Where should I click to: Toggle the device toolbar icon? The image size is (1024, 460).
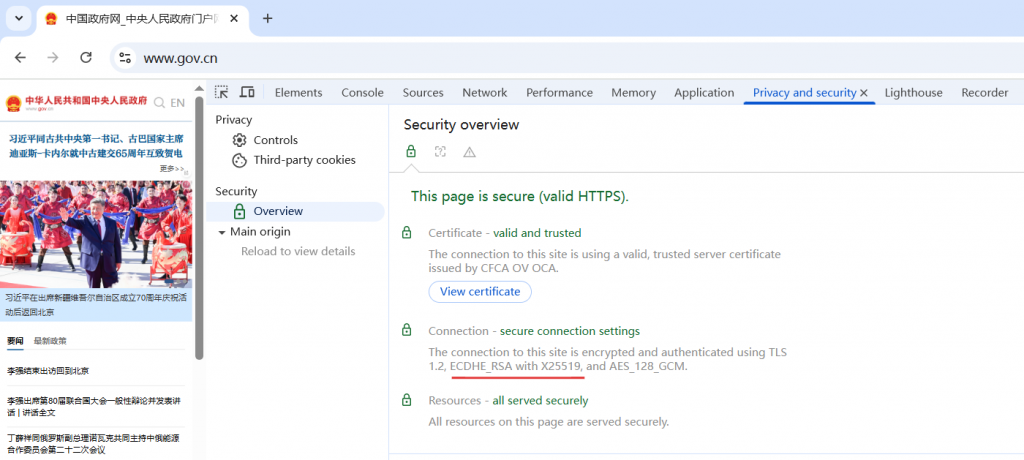tap(246, 92)
